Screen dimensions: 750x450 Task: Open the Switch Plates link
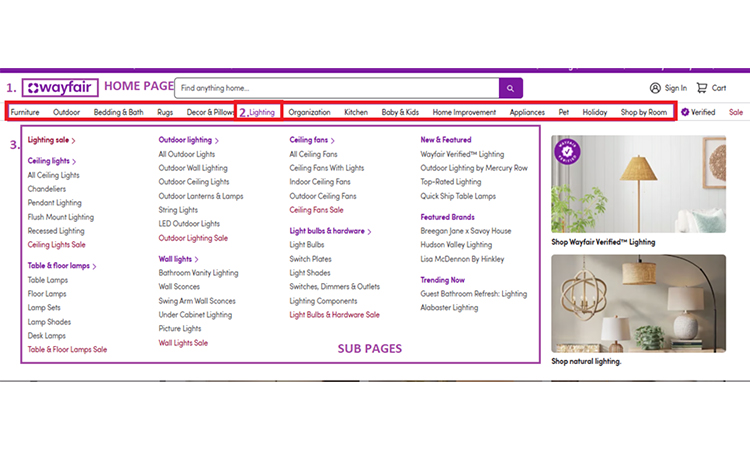pyautogui.click(x=310, y=259)
